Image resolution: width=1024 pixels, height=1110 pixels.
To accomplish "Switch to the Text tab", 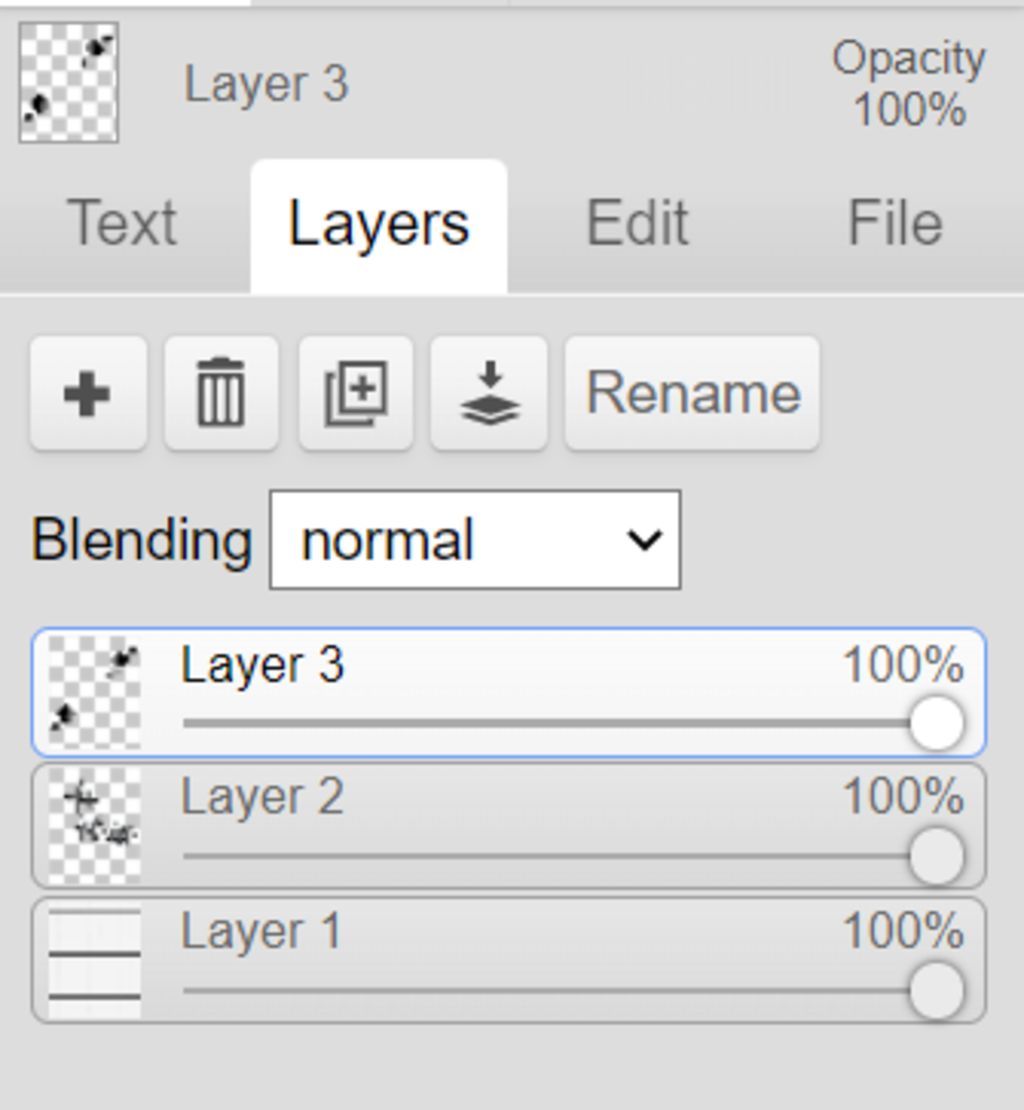I will click(122, 223).
